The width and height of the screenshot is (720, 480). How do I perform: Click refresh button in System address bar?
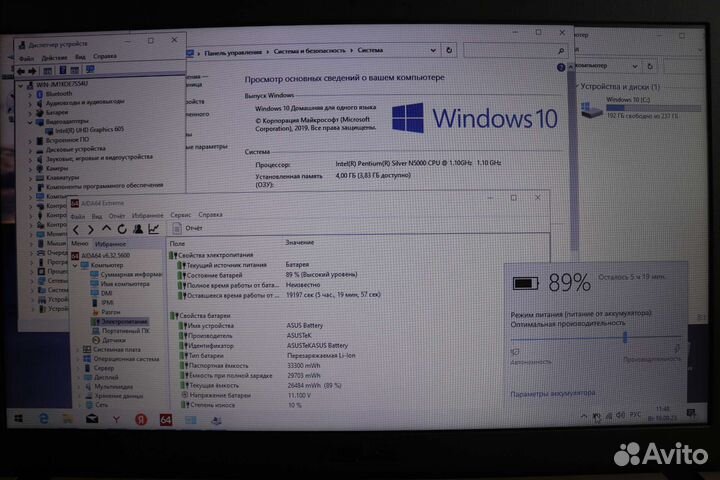pos(449,50)
